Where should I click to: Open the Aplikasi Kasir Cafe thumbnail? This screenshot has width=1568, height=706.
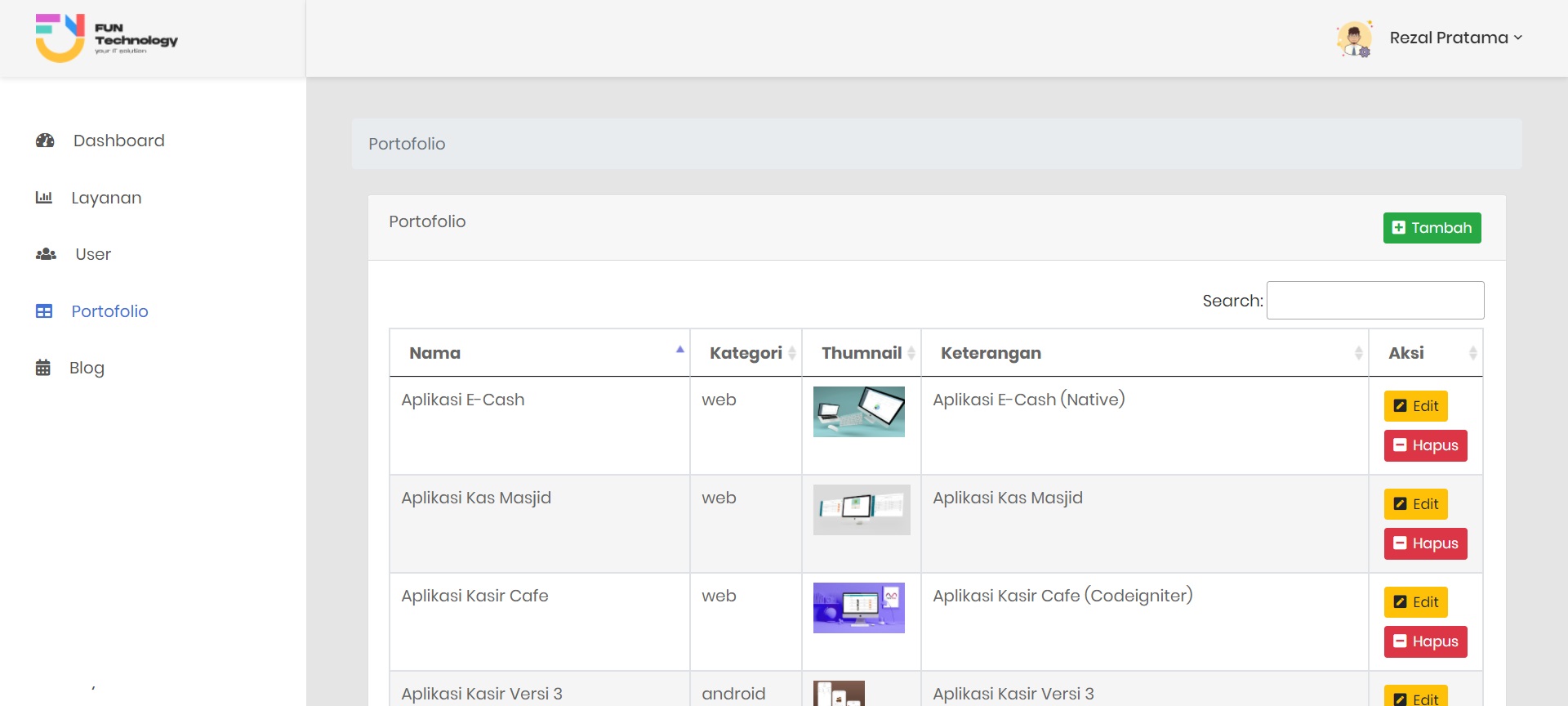tap(859, 608)
